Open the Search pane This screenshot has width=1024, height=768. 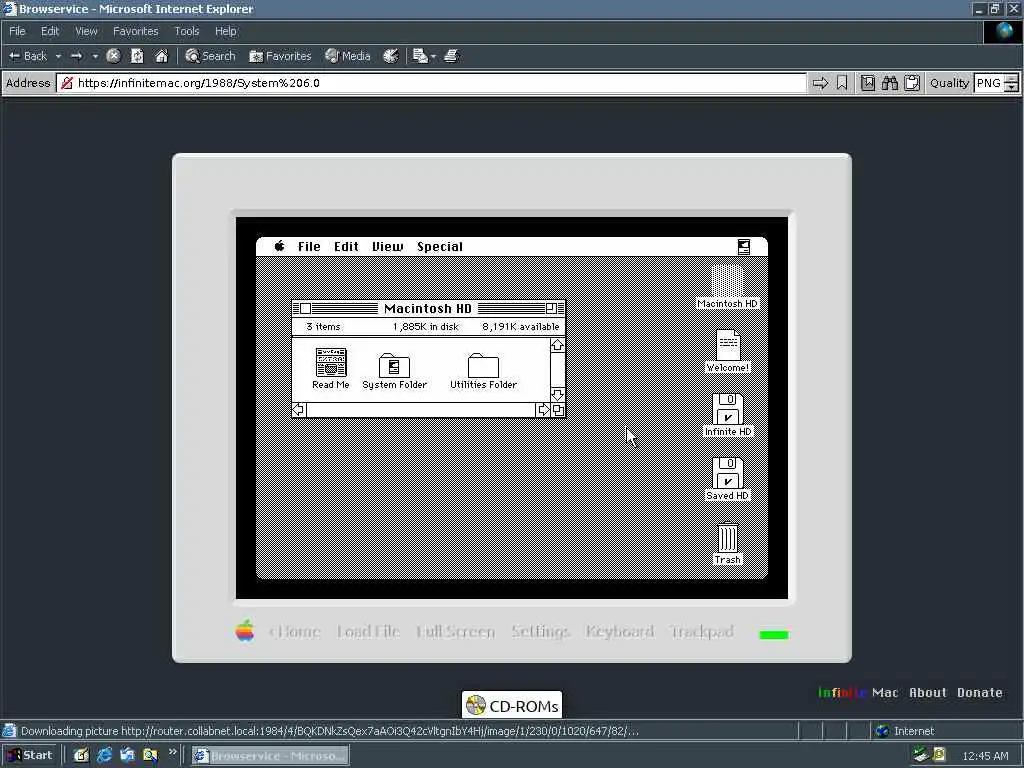[x=210, y=56]
